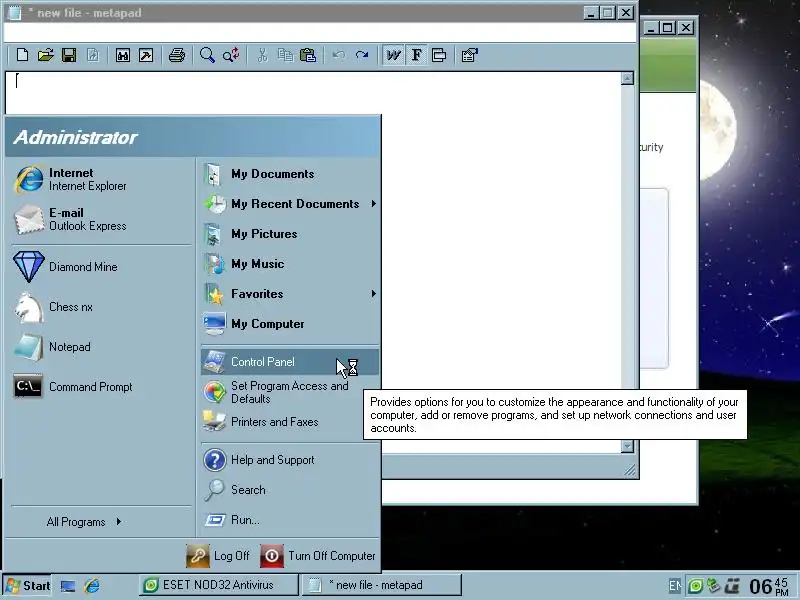The height and width of the screenshot is (600, 800).
Task: Open EN language indicator in tray
Action: pyautogui.click(x=674, y=586)
